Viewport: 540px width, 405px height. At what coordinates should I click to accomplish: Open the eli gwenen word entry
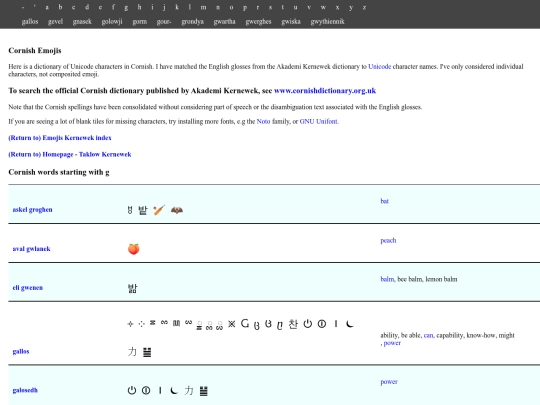tap(28, 288)
